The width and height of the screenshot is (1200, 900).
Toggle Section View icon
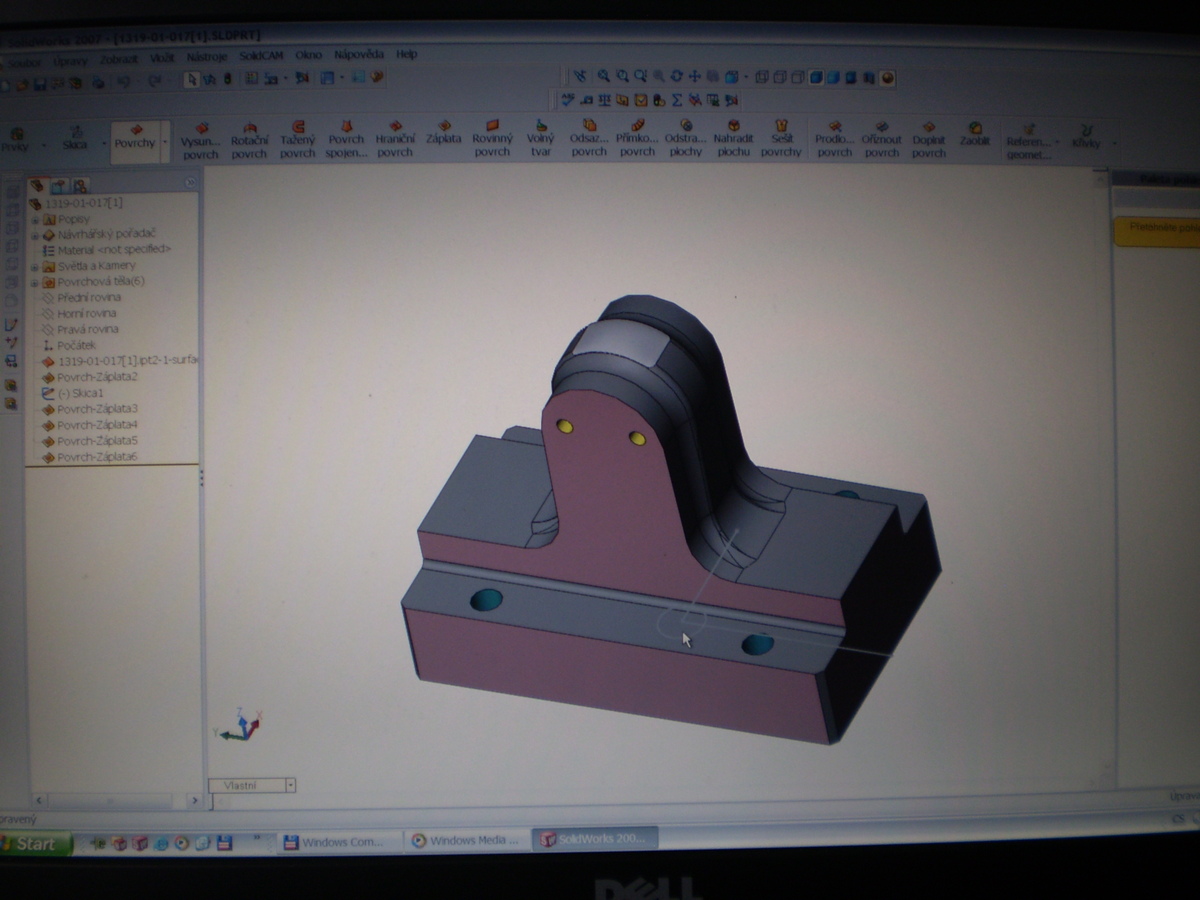(869, 78)
